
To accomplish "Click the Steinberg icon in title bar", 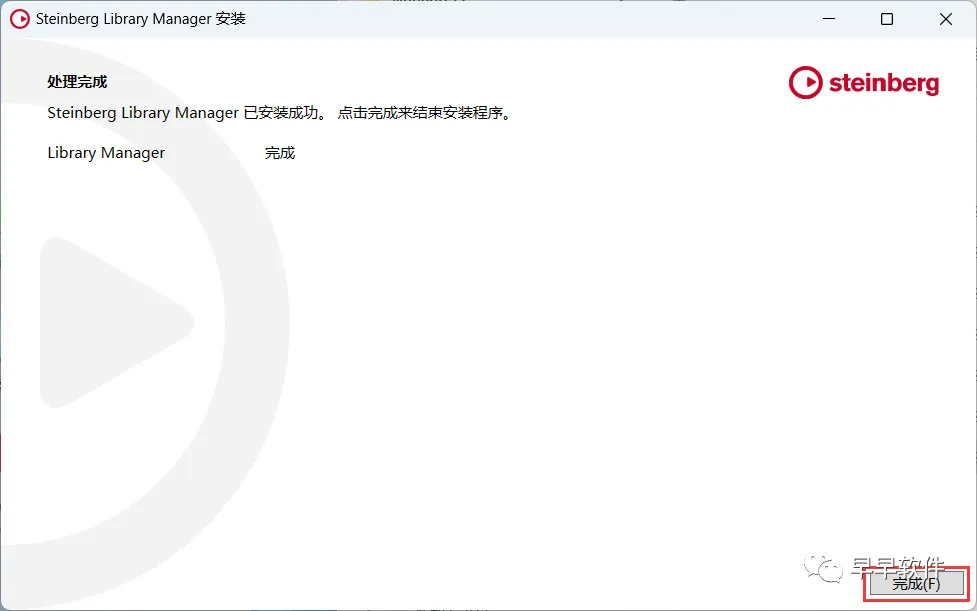I will 20,19.
